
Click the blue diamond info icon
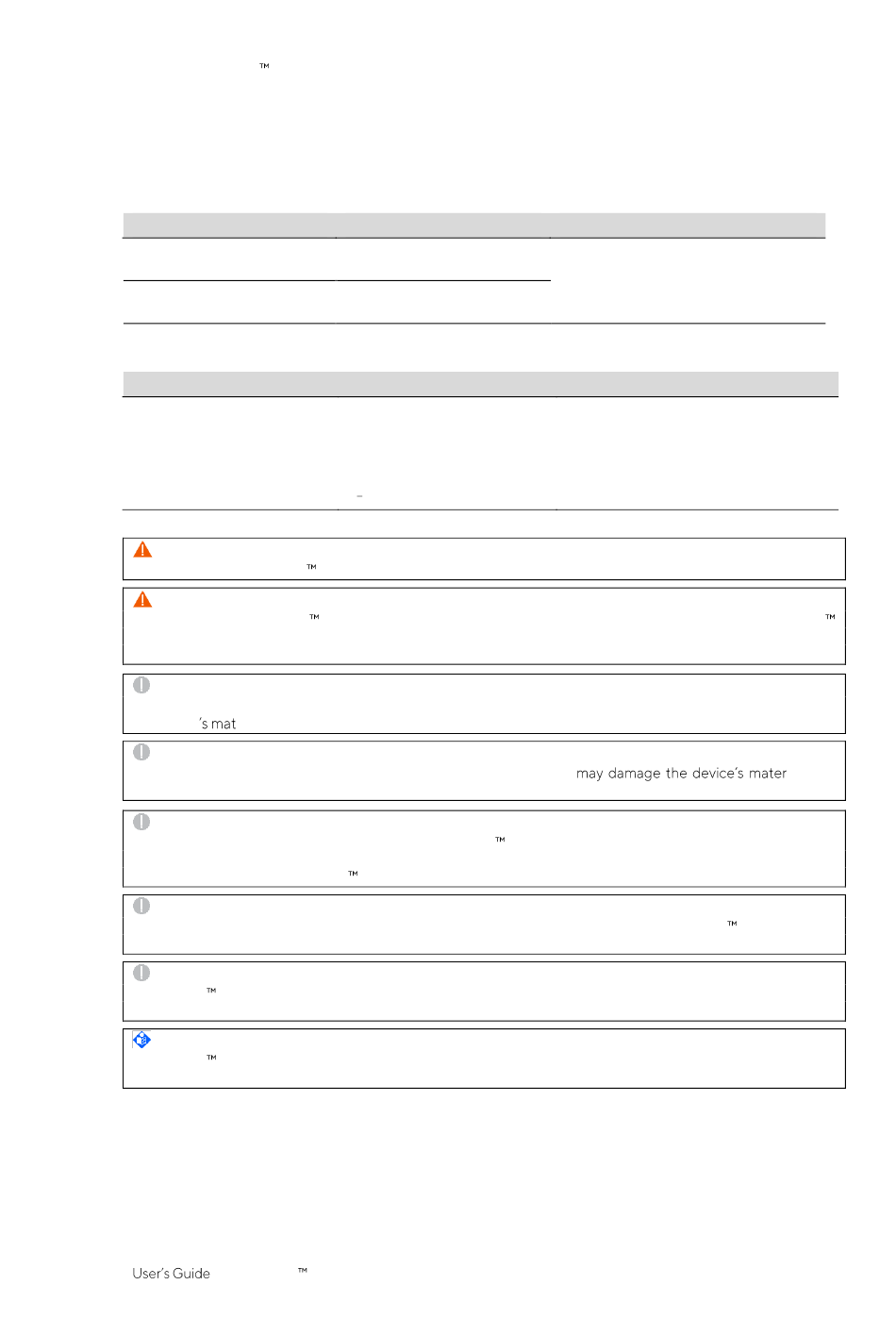pyautogui.click(x=141, y=1040)
